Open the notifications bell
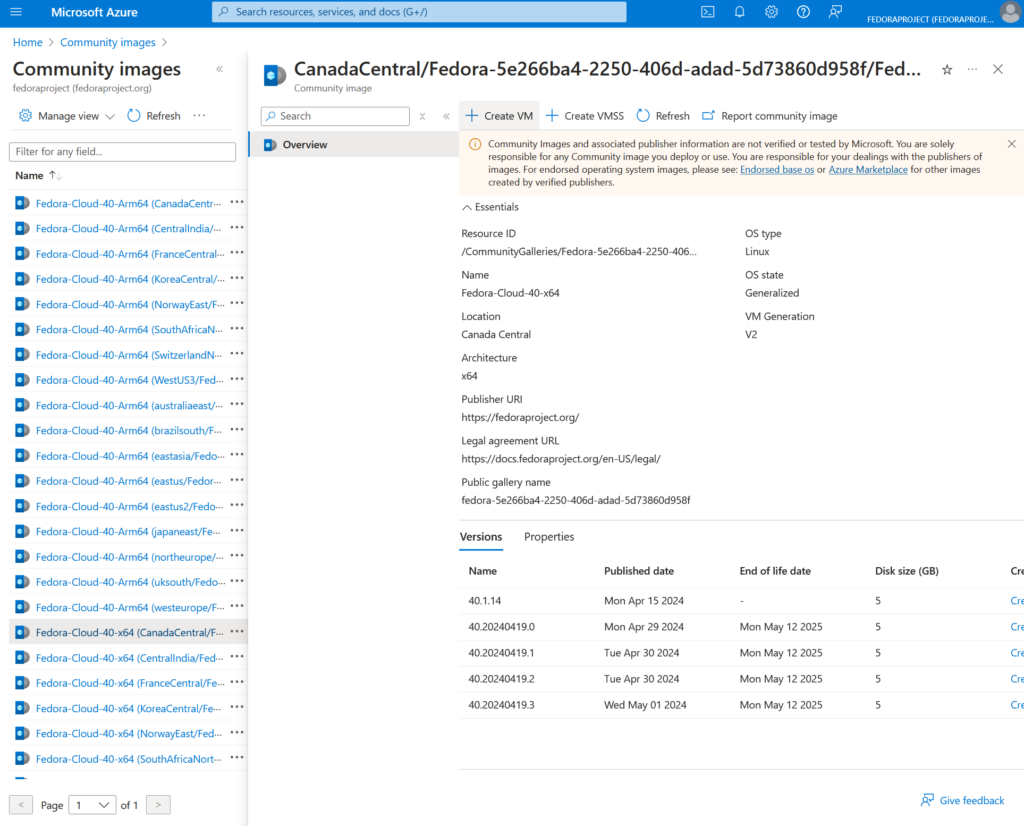1024x826 pixels. coord(739,12)
